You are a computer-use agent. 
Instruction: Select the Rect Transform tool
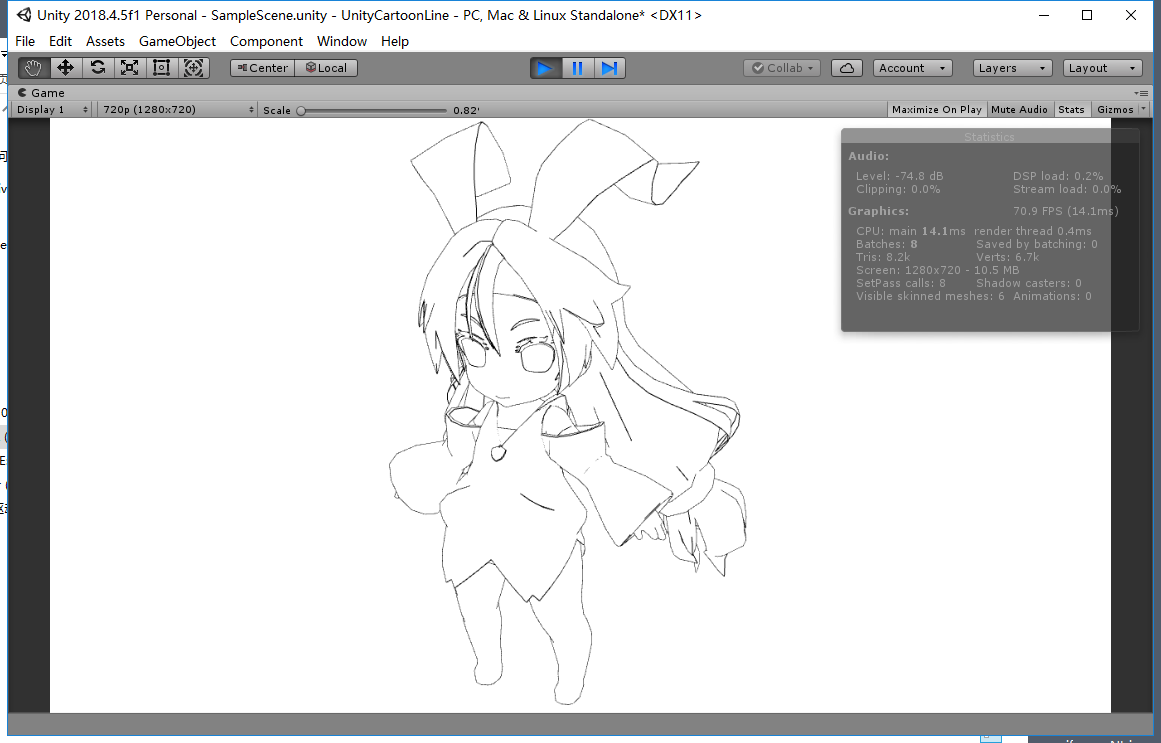pyautogui.click(x=161, y=68)
